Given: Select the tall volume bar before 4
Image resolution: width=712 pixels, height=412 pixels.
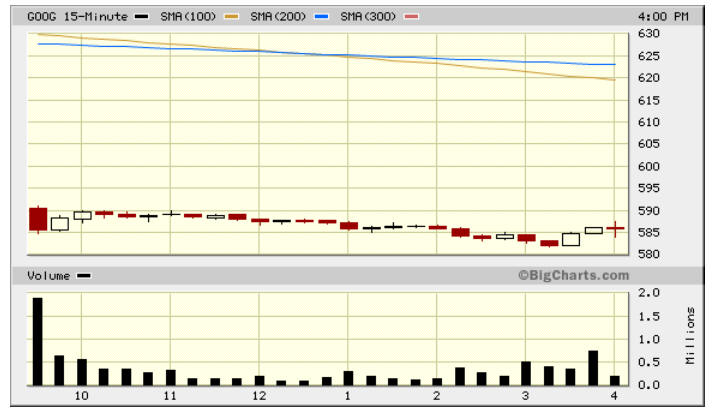Looking at the screenshot, I should coord(593,368).
